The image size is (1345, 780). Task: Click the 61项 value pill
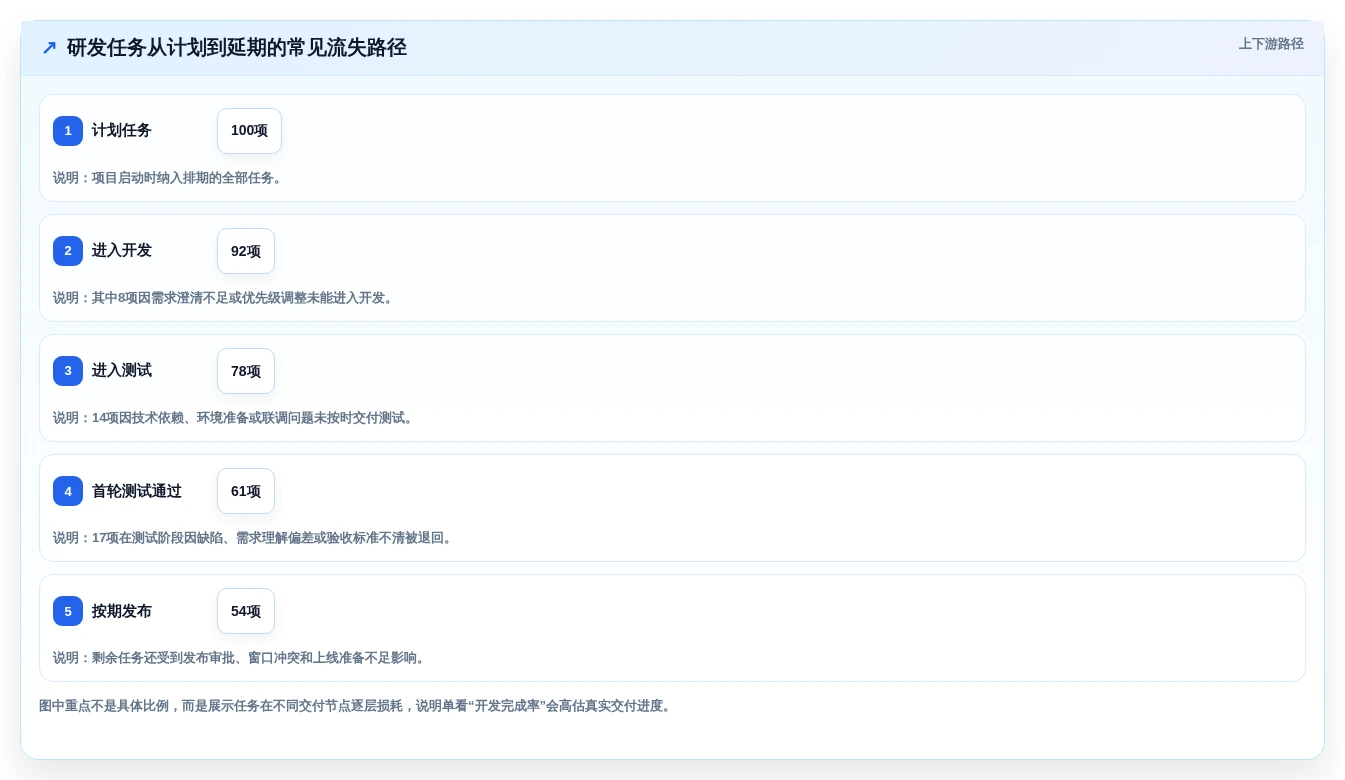click(x=246, y=491)
